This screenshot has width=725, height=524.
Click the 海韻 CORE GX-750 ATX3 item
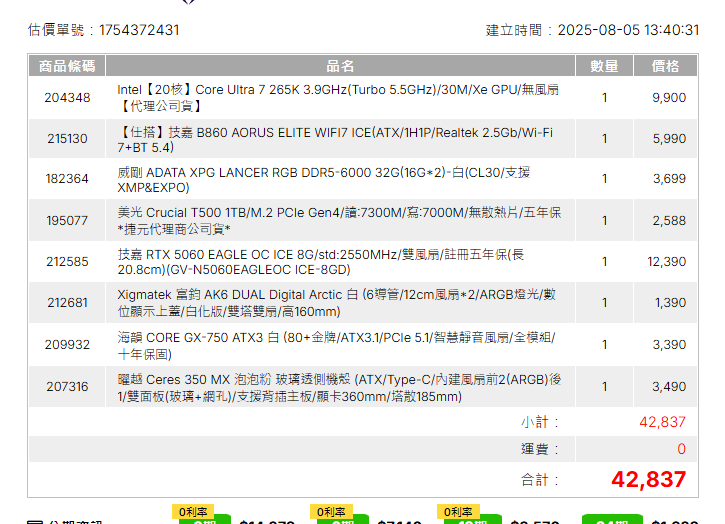336,345
